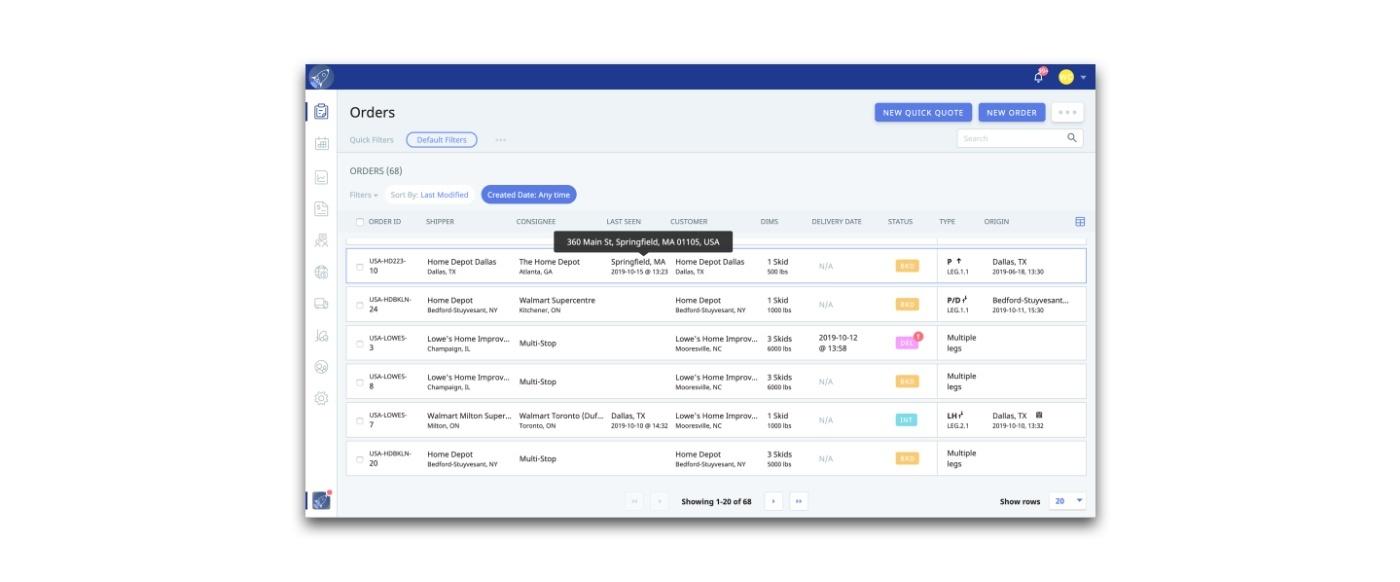Click Walmart Milton Super... shipper cell
This screenshot has height=582, width=1400.
(x=468, y=420)
